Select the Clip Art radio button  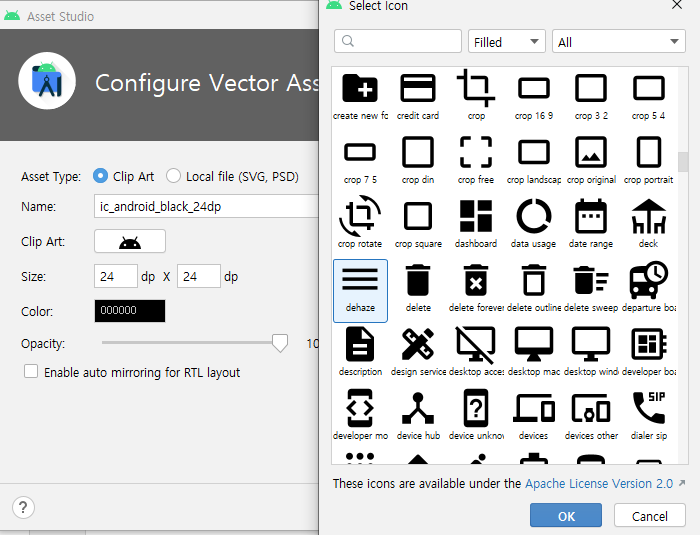click(x=100, y=176)
